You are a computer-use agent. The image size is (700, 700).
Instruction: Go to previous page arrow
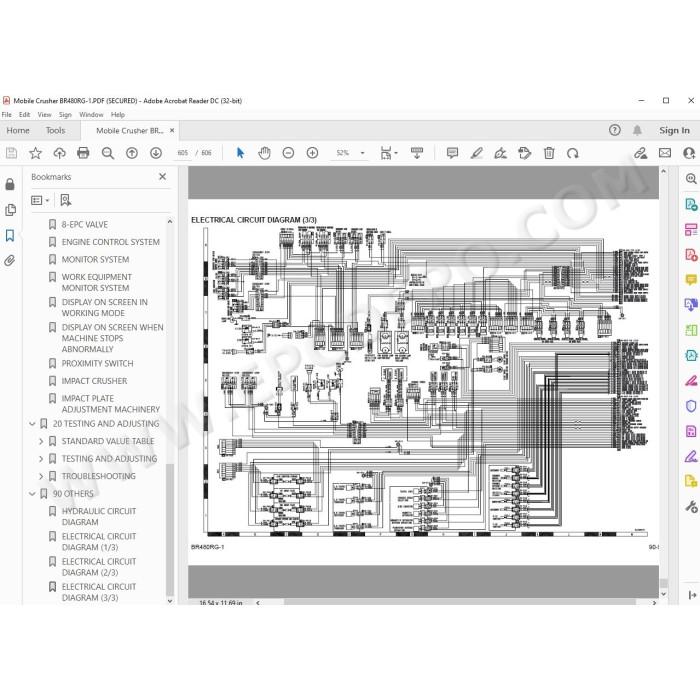pos(132,153)
